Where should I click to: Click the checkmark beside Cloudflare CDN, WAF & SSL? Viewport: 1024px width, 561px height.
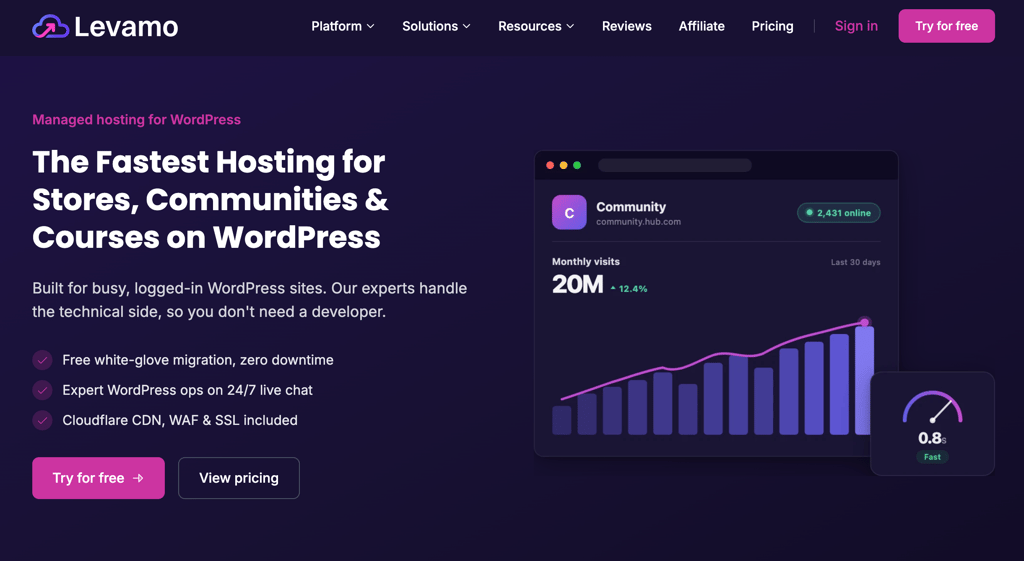[42, 420]
